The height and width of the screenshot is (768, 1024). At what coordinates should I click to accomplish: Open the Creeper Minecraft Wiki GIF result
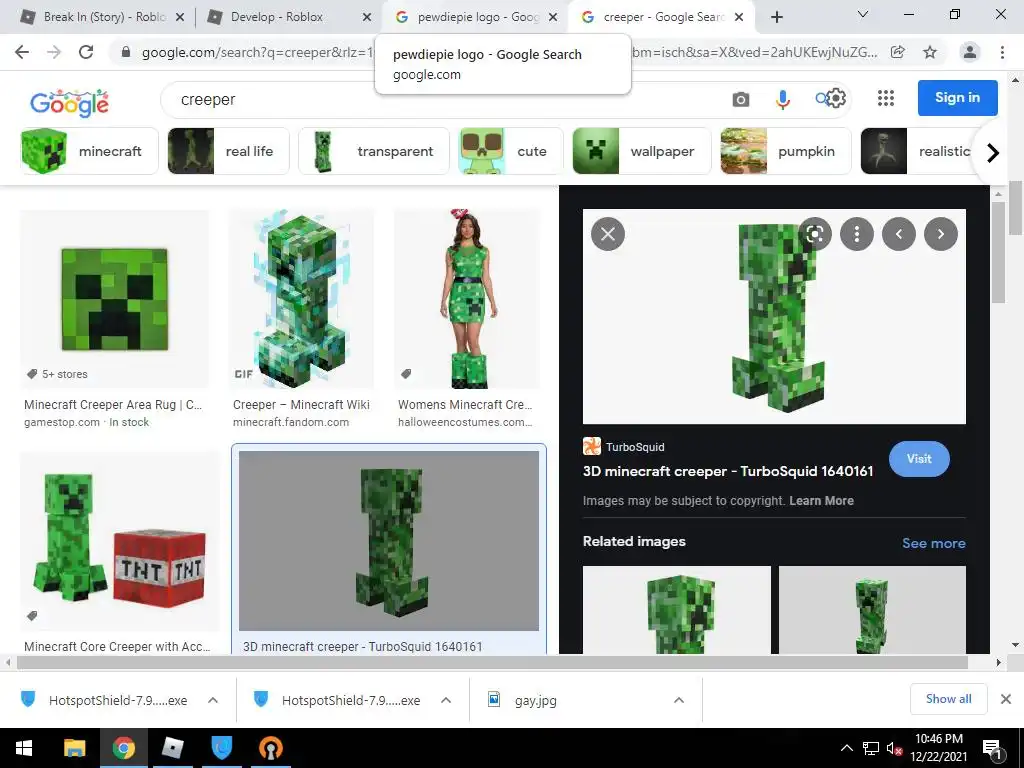coord(301,299)
